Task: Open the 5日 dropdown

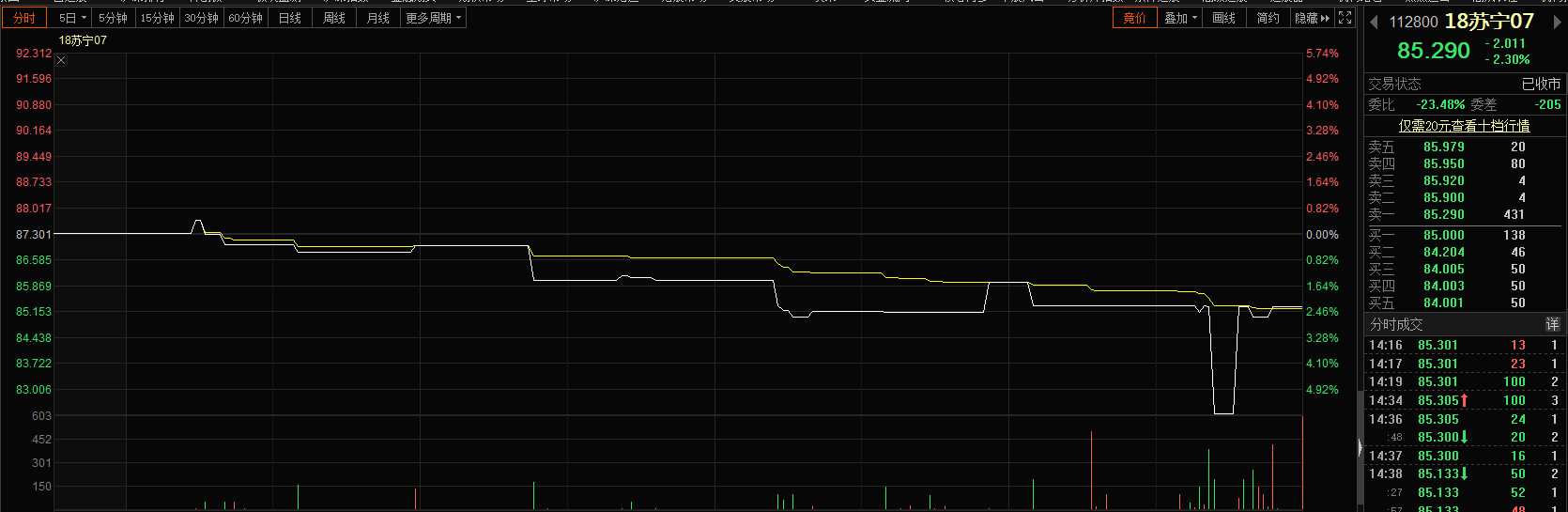Action: (x=72, y=18)
